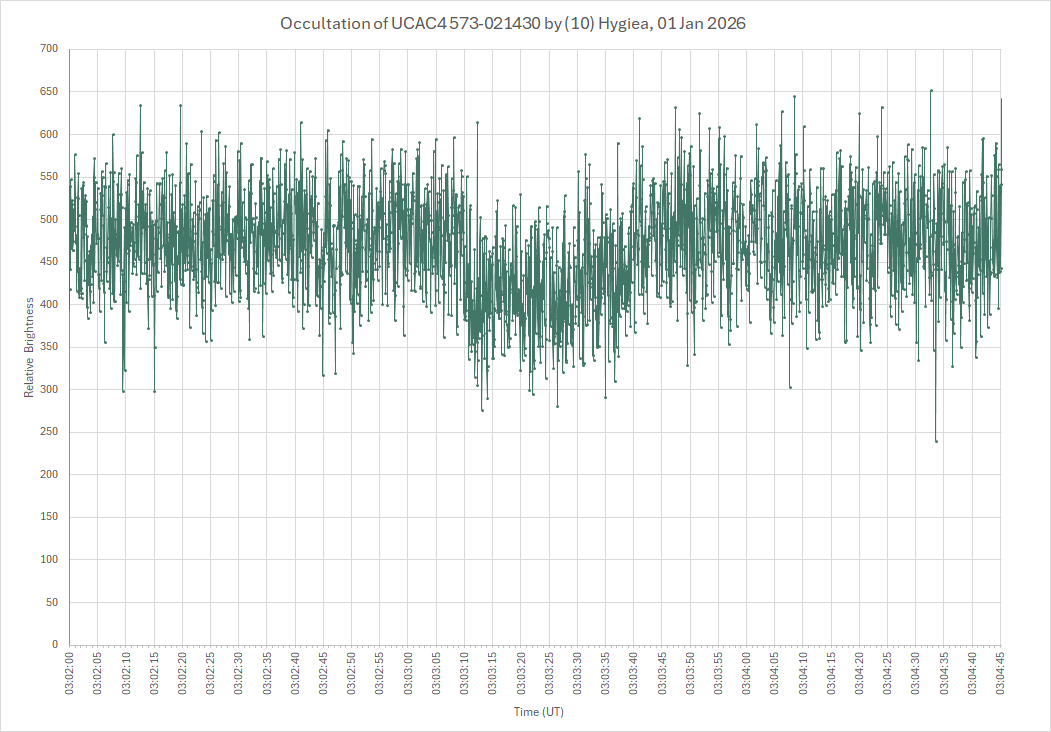This screenshot has height=732, width=1051.
Task: Click the lowest data point near 240 brightness
Action: [x=936, y=441]
